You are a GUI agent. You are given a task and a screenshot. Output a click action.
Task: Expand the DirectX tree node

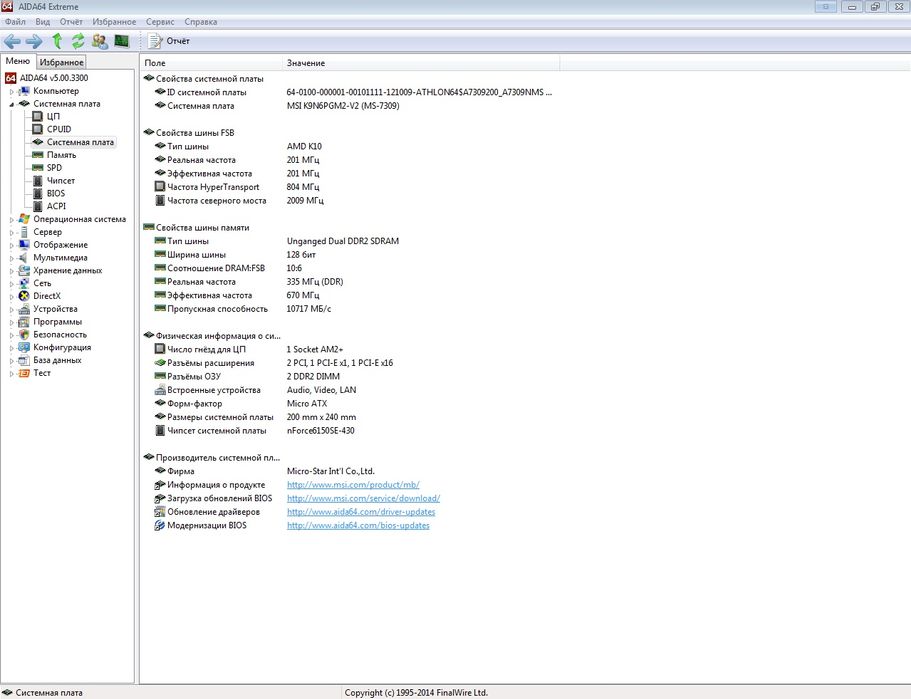click(11, 296)
